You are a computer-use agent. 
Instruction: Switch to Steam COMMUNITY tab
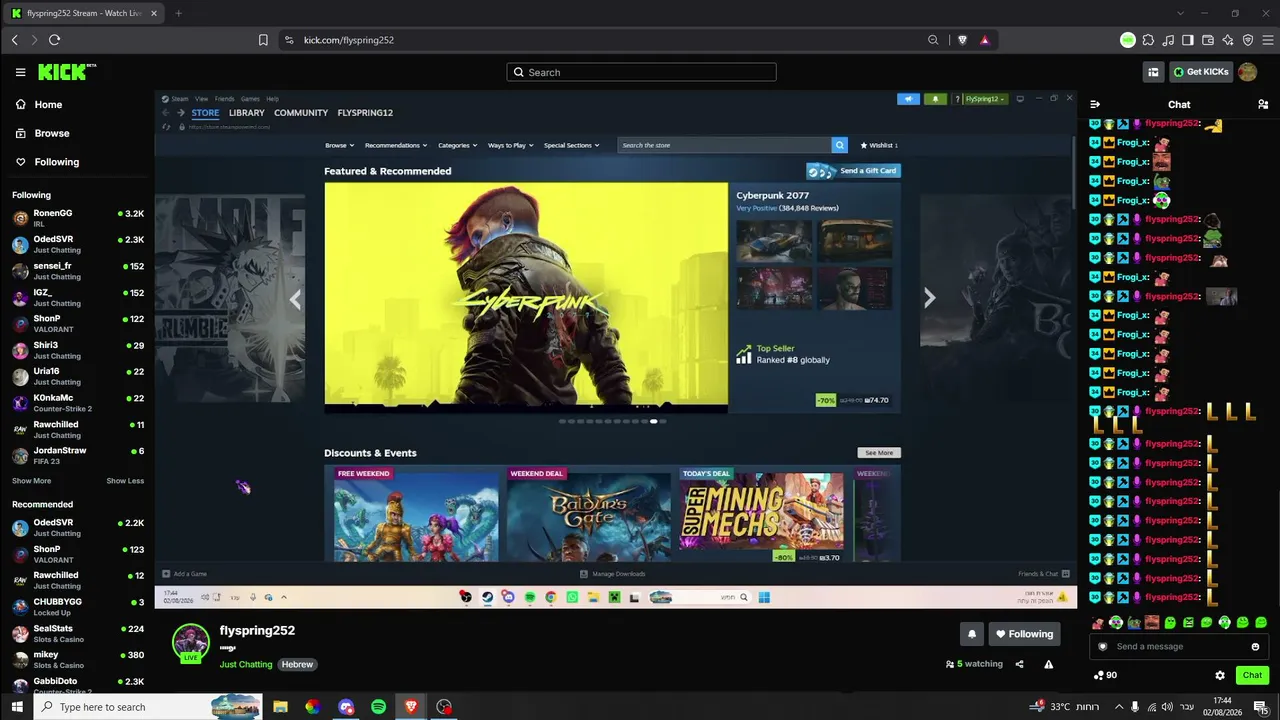pos(301,113)
